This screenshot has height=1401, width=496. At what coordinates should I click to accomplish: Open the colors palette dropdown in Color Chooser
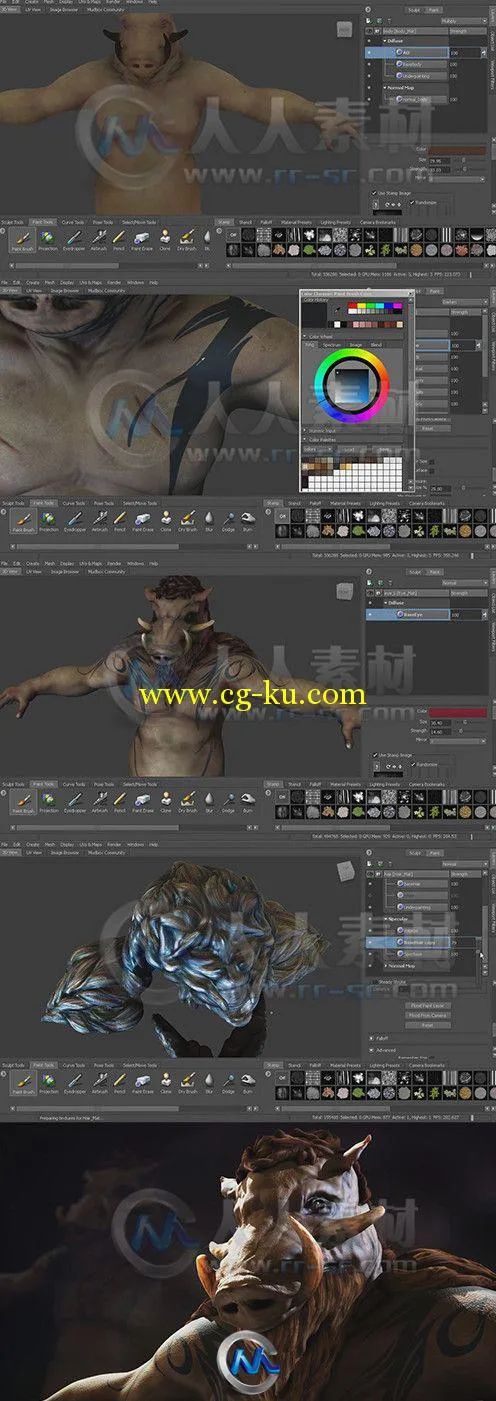tap(319, 449)
